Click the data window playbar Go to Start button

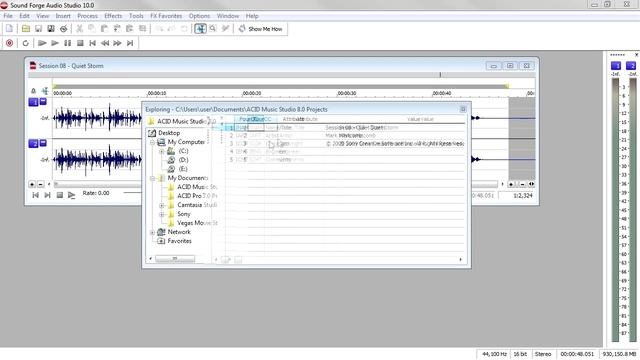point(36,195)
